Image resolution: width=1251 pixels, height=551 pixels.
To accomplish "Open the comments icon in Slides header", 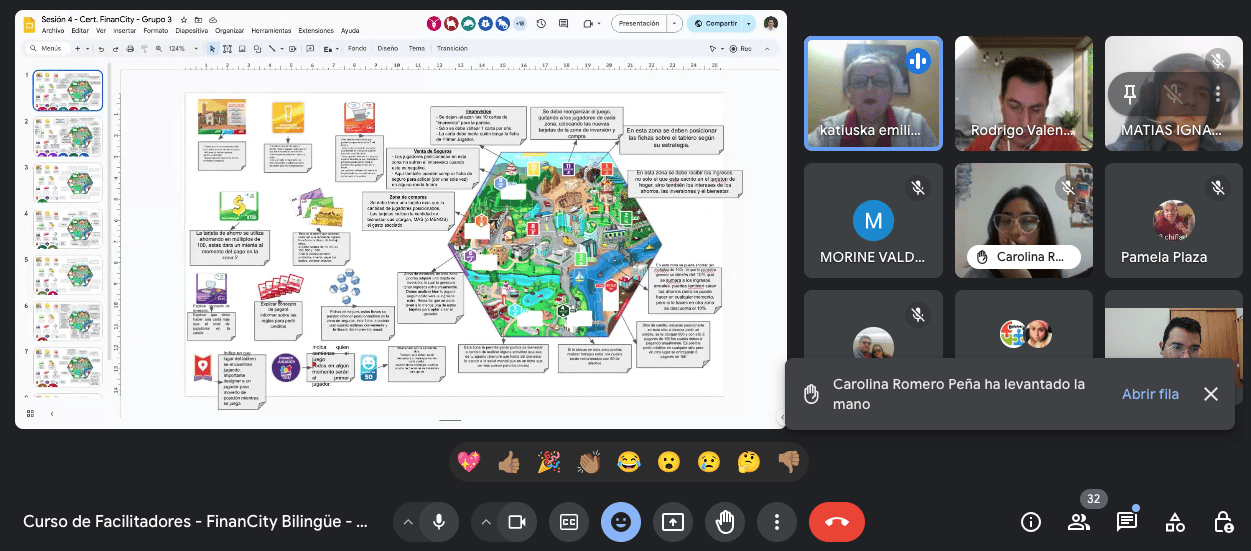I will click(x=563, y=23).
